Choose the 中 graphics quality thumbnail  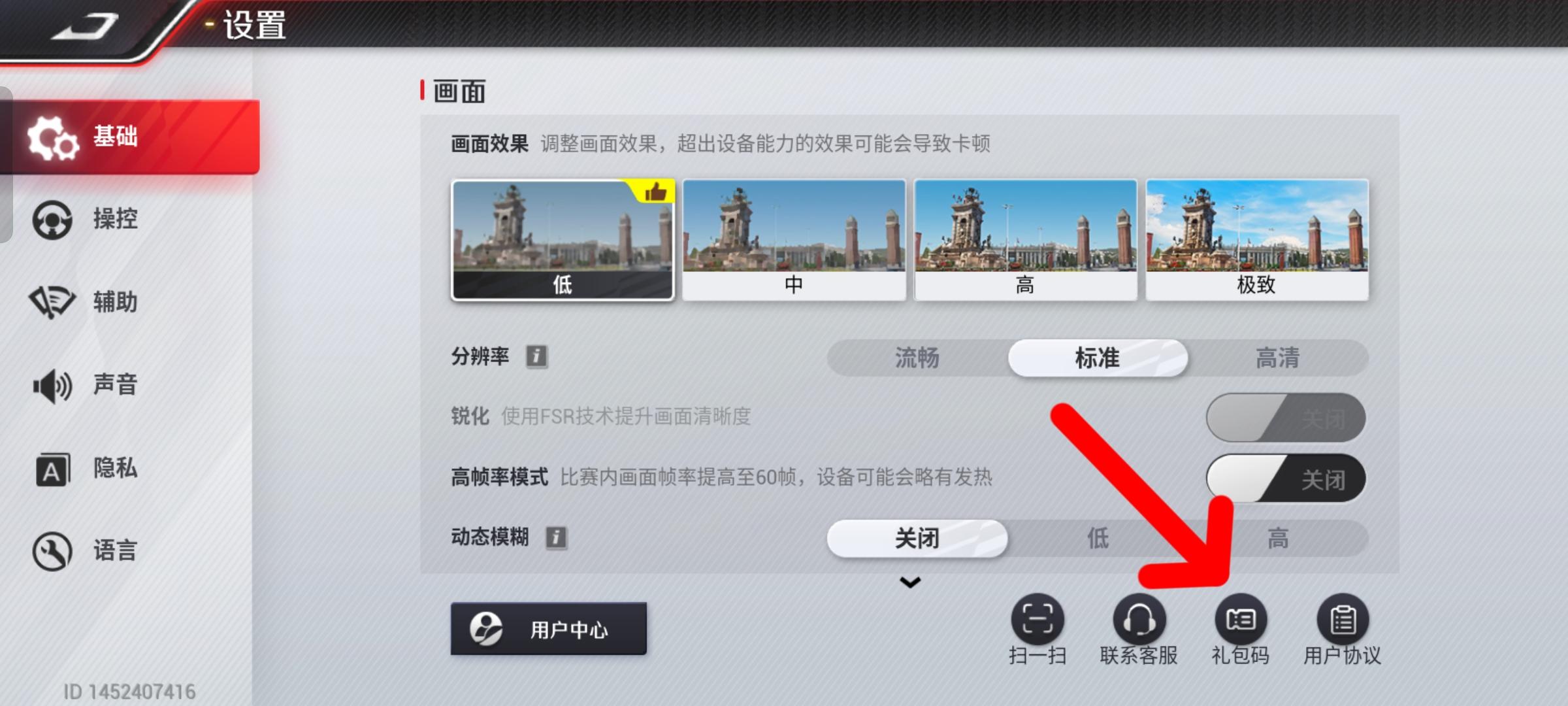coord(794,240)
